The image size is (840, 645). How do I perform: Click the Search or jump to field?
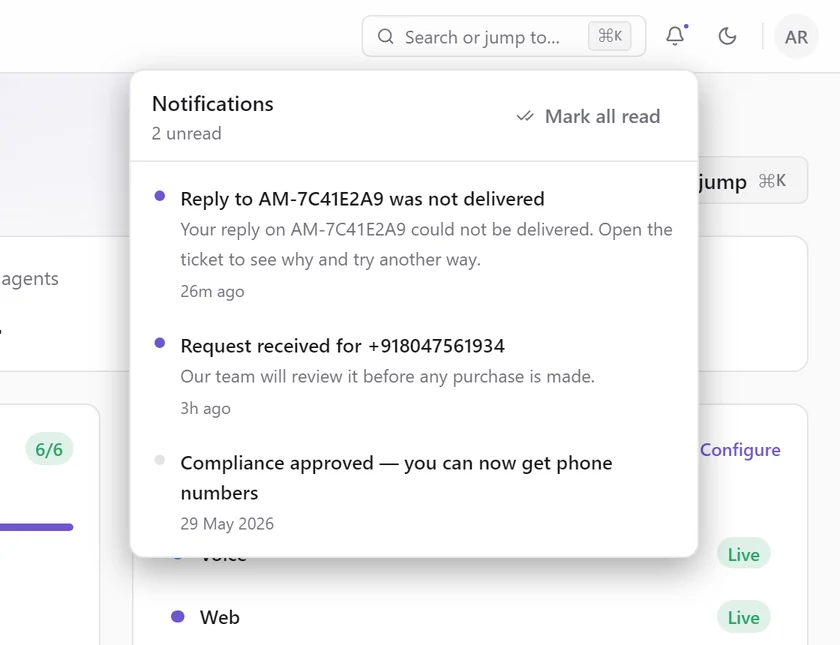(504, 36)
